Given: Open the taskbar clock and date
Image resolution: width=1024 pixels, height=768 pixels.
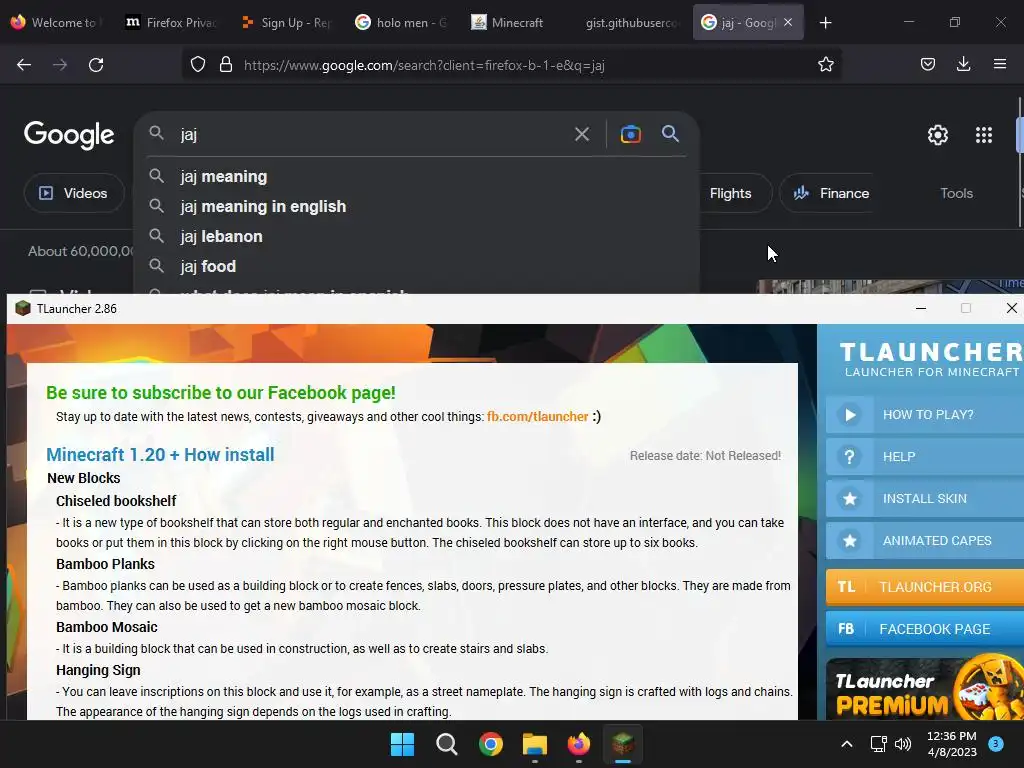Looking at the screenshot, I should [952, 744].
